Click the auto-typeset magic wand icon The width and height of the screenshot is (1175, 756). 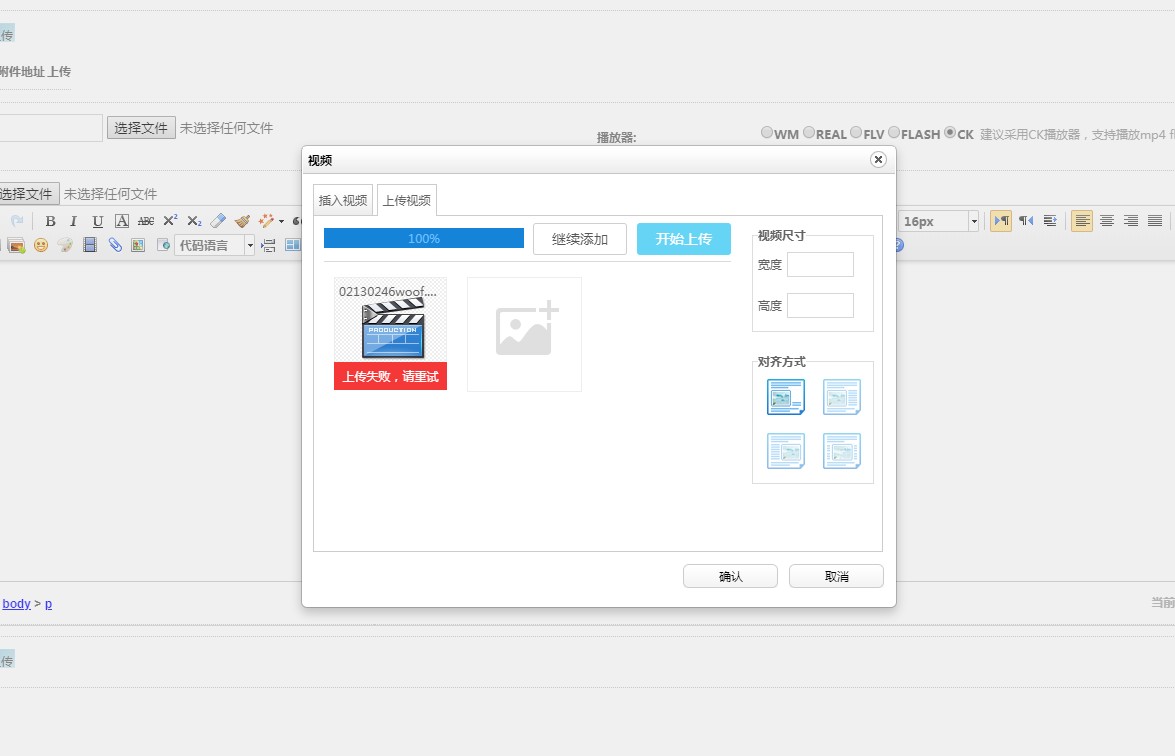coord(266,221)
